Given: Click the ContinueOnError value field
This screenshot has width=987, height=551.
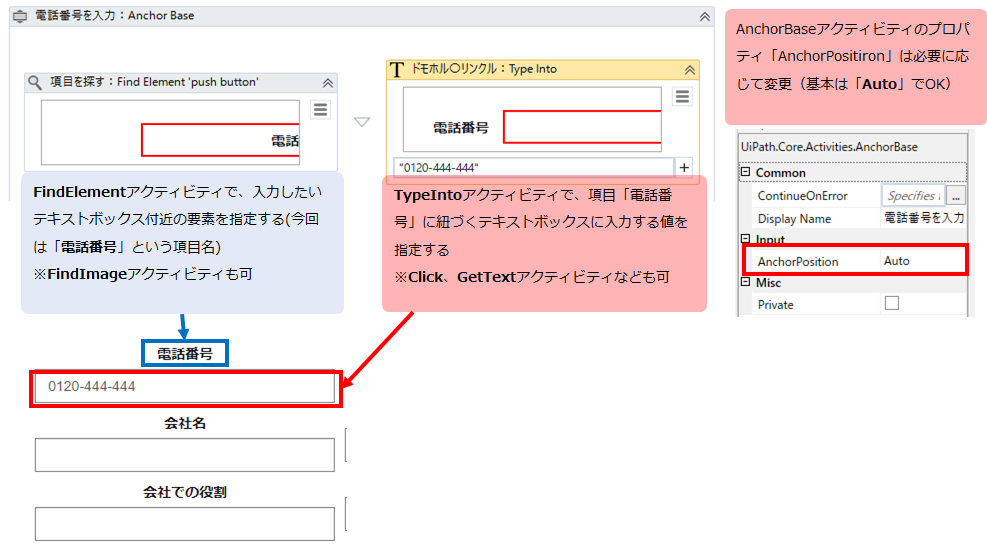Looking at the screenshot, I should [x=913, y=196].
